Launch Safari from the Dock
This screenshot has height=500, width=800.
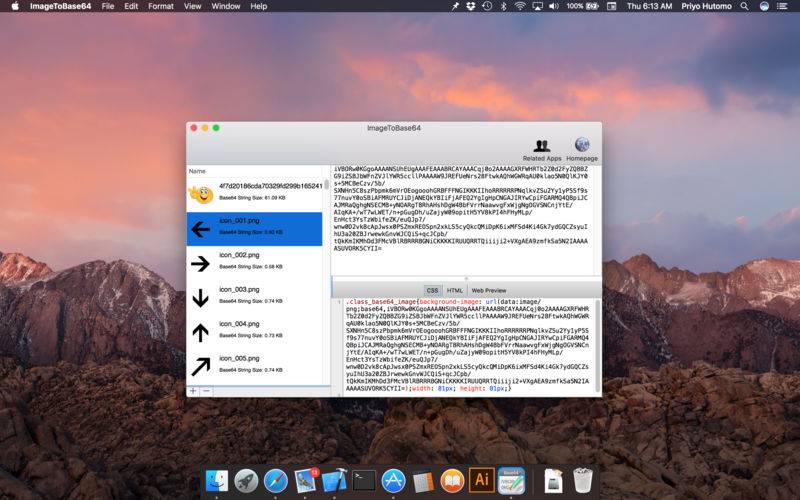[276, 481]
